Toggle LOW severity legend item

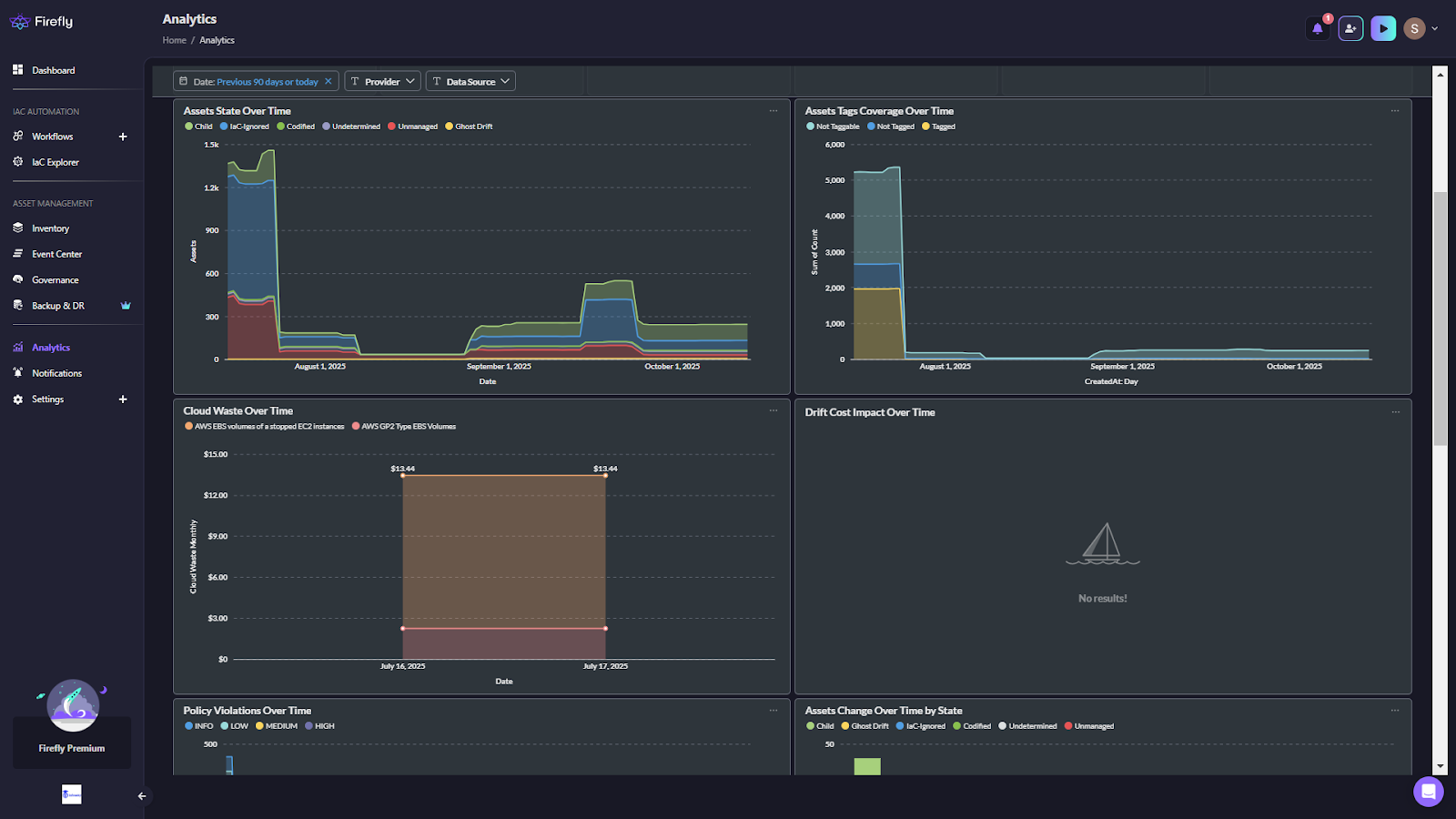(235, 726)
